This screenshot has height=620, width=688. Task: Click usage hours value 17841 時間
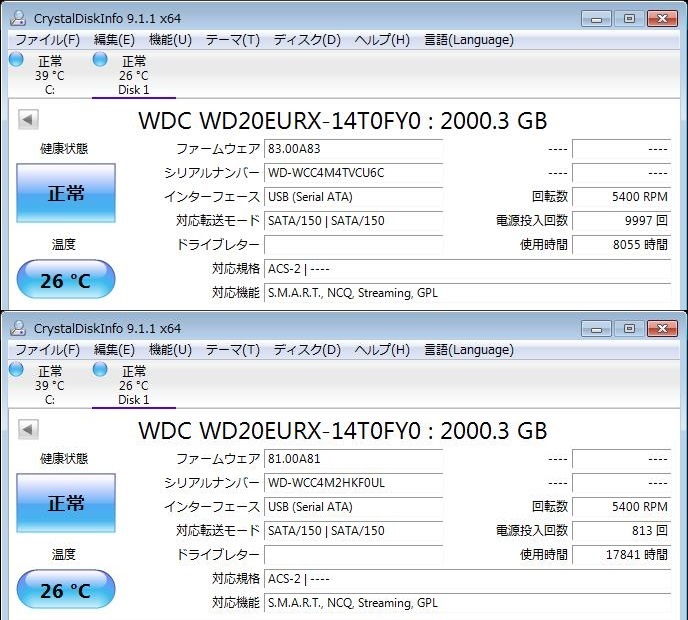coord(622,555)
